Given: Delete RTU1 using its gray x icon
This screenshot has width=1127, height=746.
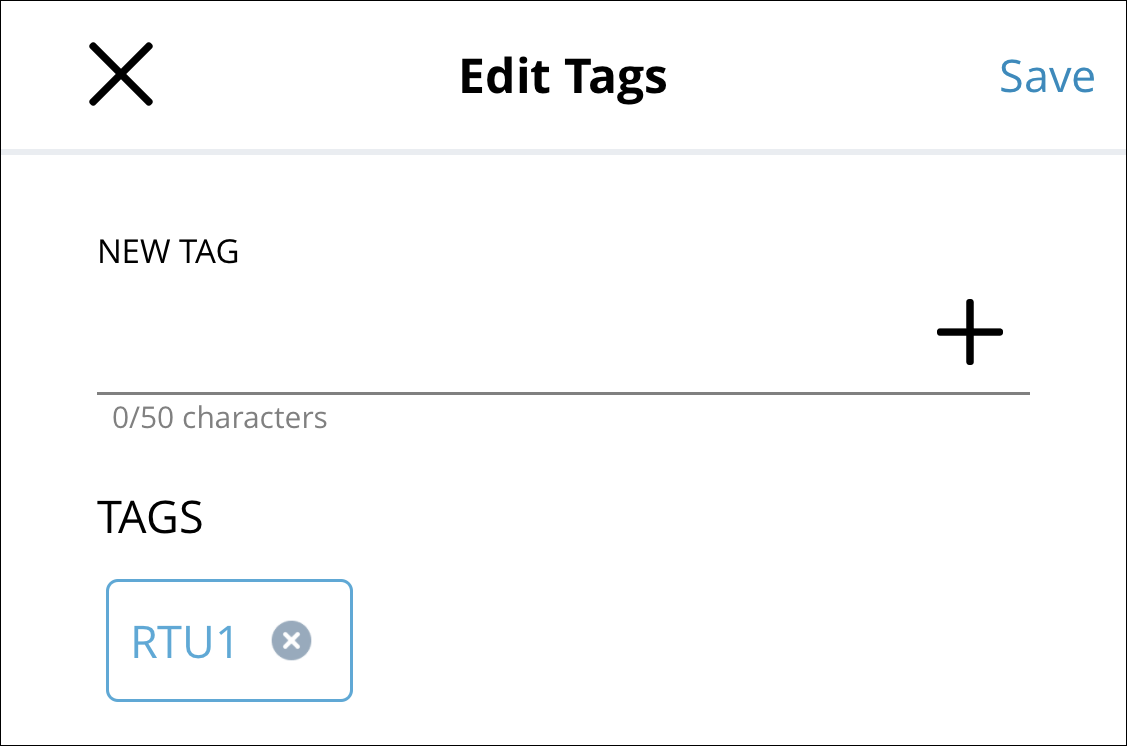Looking at the screenshot, I should tap(291, 641).
